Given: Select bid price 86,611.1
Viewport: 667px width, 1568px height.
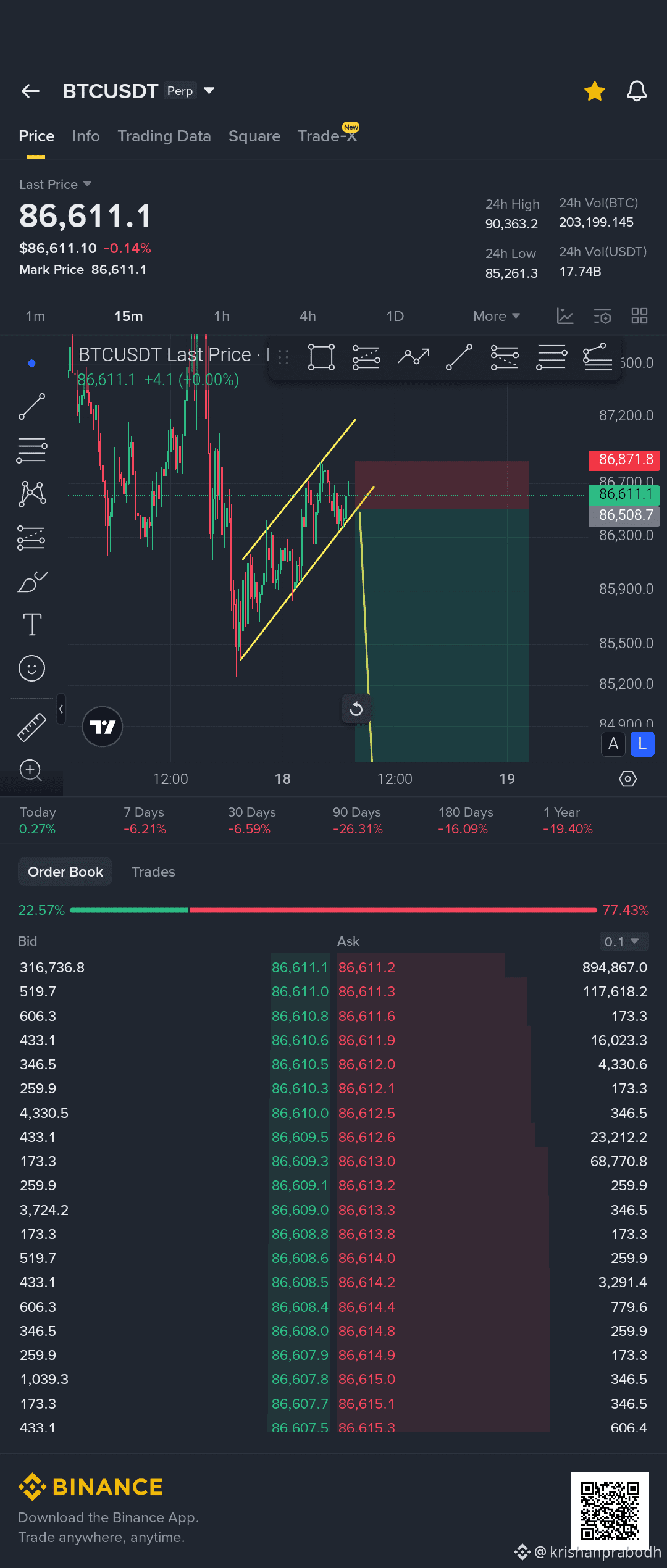Looking at the screenshot, I should (300, 967).
